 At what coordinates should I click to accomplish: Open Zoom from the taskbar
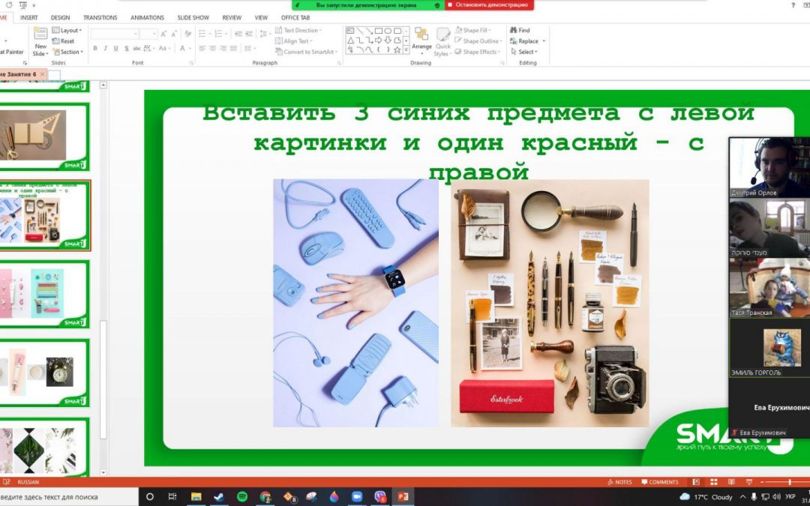point(357,497)
